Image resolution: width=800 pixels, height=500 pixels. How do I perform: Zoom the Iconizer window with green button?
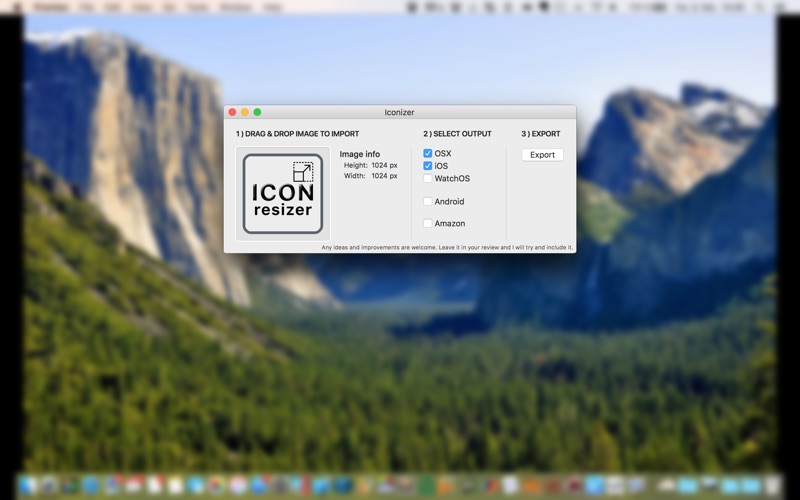point(257,112)
